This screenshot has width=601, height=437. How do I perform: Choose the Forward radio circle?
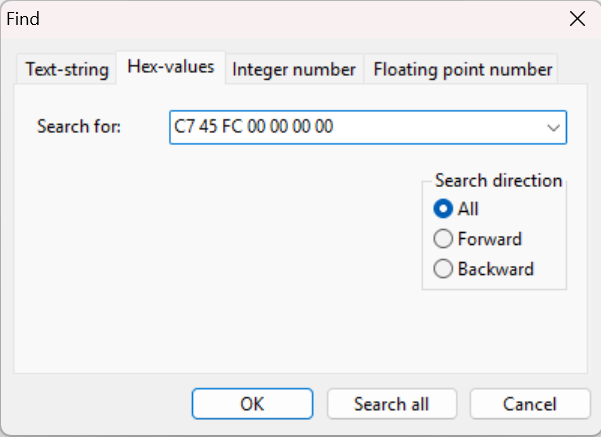(443, 239)
